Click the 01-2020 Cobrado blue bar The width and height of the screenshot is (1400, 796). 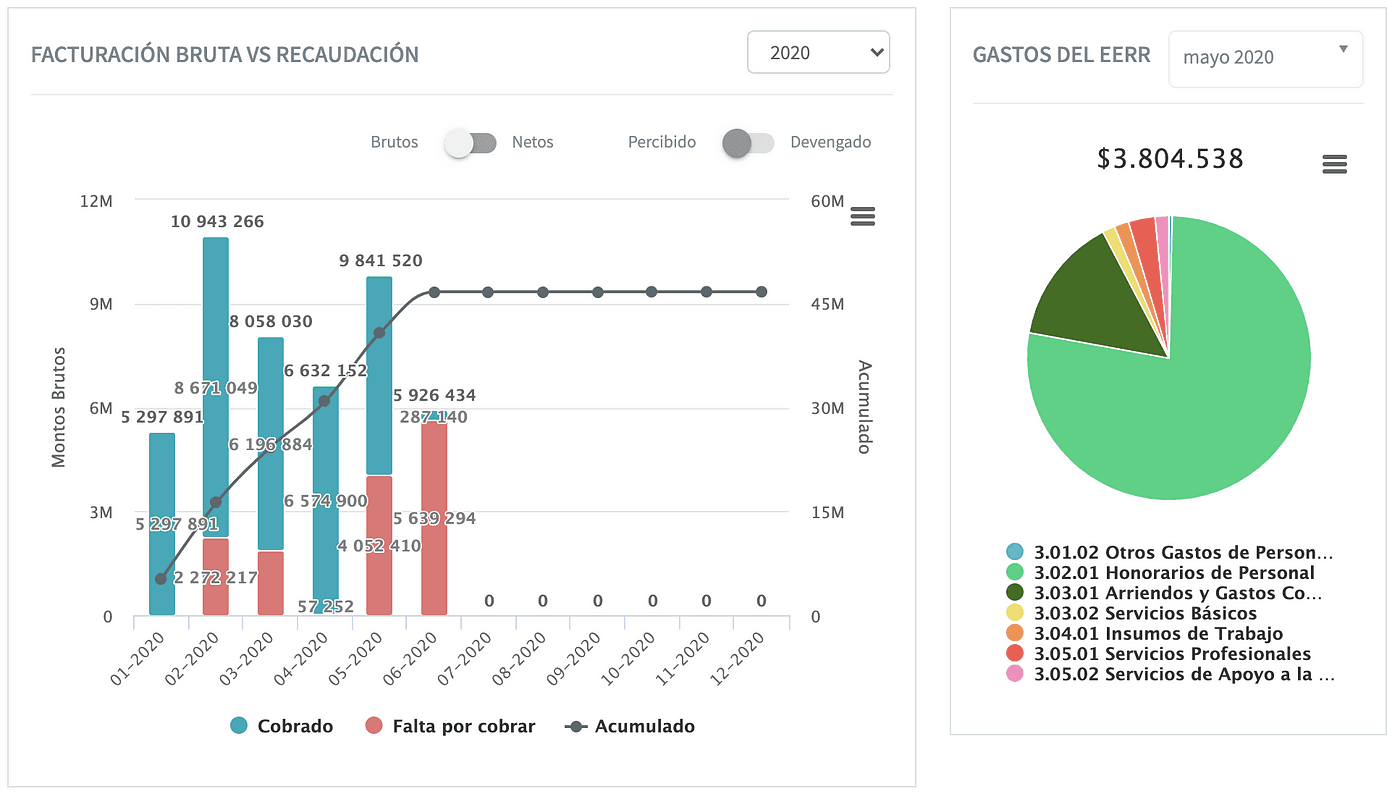(162, 523)
